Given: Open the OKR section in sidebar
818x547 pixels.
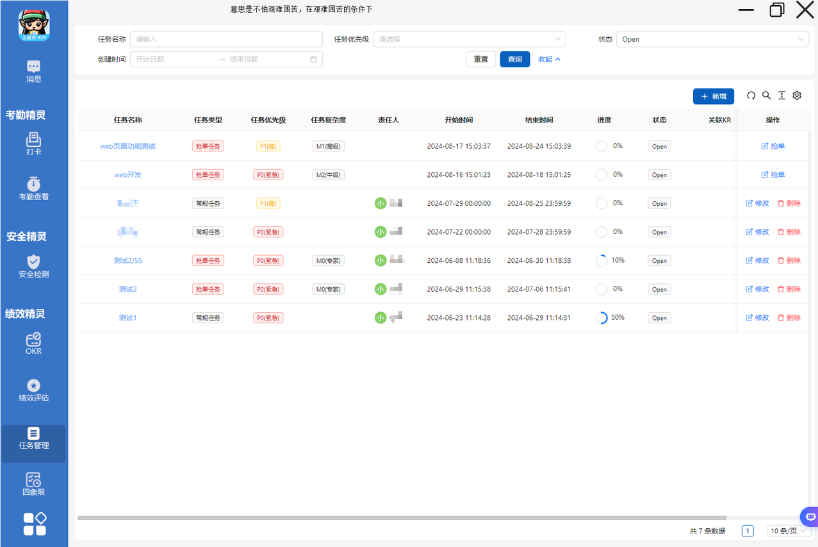Looking at the screenshot, I should click(x=33, y=345).
